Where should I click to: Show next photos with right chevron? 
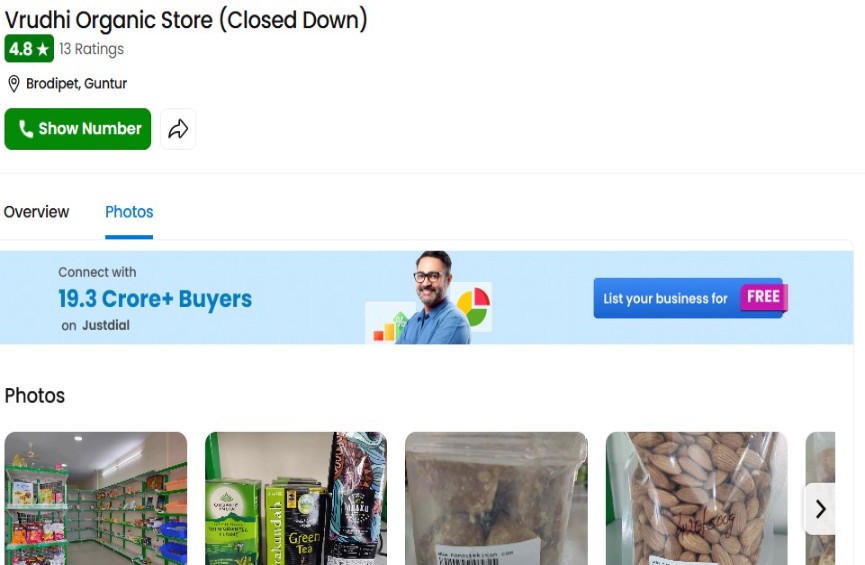[820, 509]
